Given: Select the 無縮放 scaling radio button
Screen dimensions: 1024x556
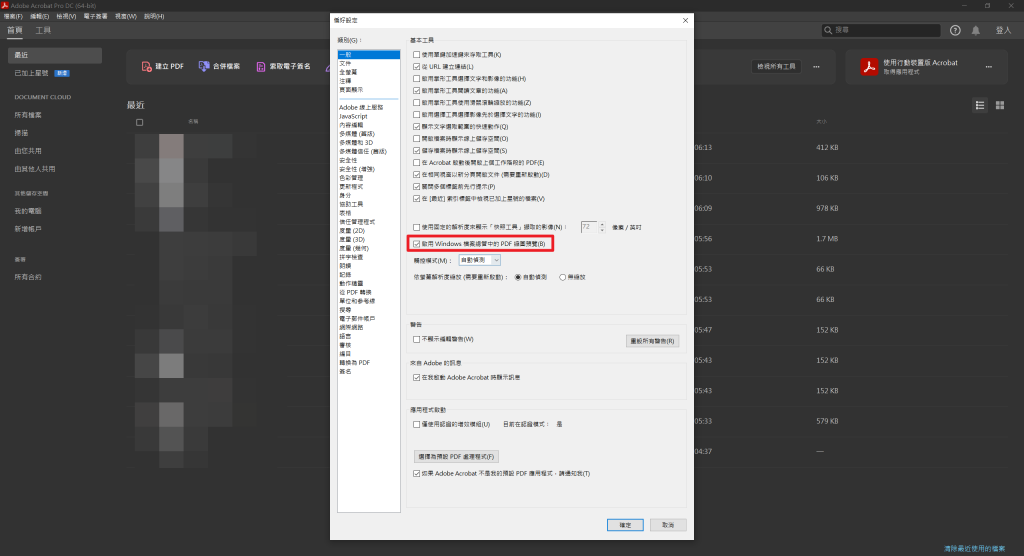Looking at the screenshot, I should point(562,278).
